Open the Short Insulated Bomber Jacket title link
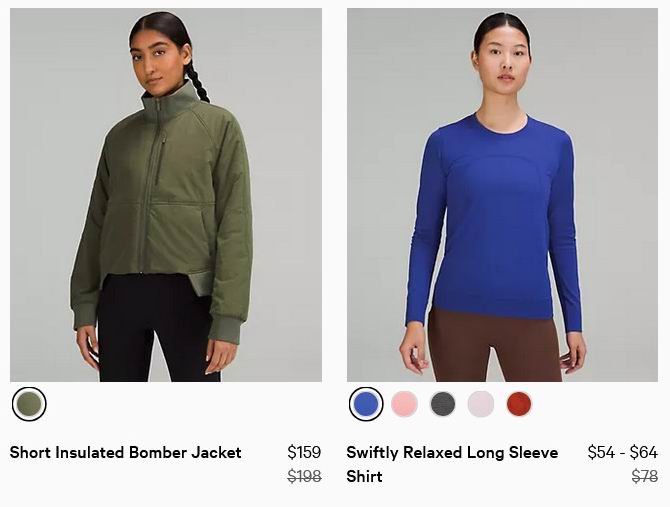Viewport: 670px width, 507px height. (x=126, y=452)
